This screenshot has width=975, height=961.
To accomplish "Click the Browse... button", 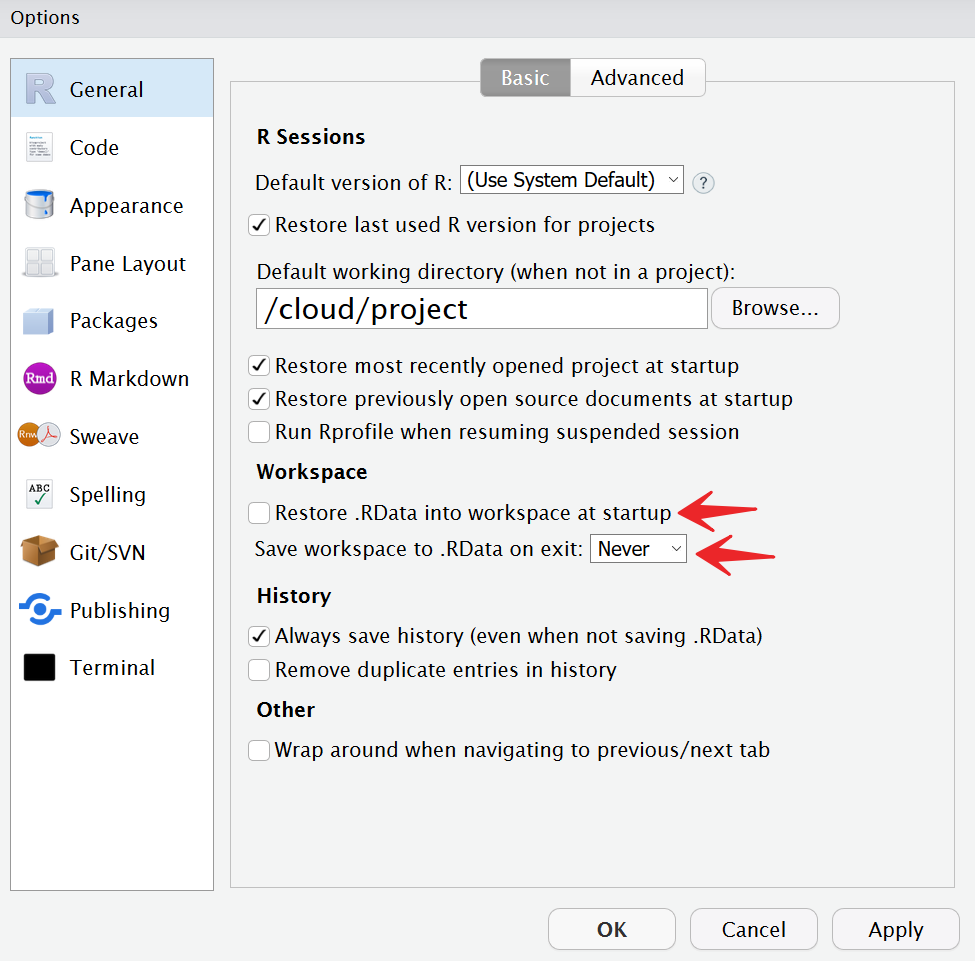I will point(775,309).
